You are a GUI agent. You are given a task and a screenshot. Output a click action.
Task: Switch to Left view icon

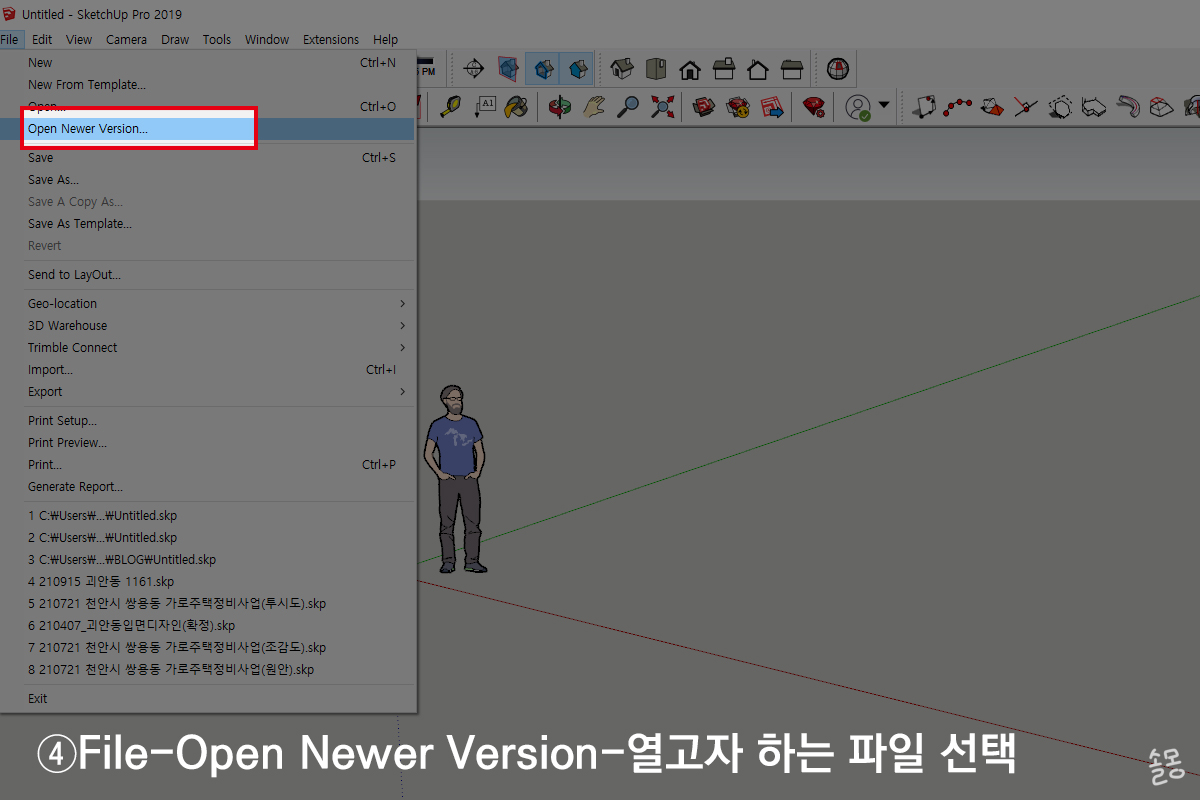[792, 69]
